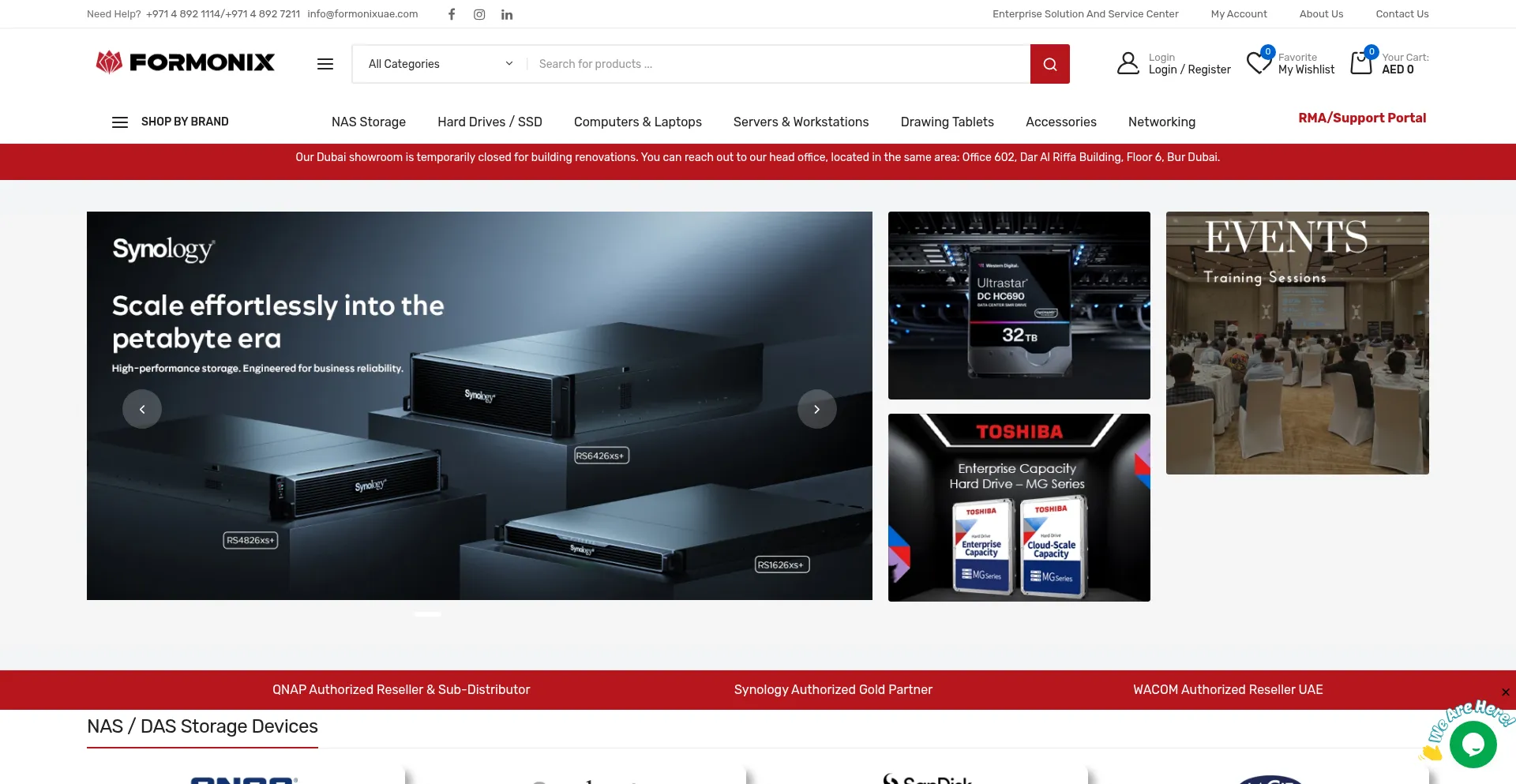1516x784 pixels.
Task: Click Synology Authorized Gold Partner text
Action: pyautogui.click(x=833, y=689)
